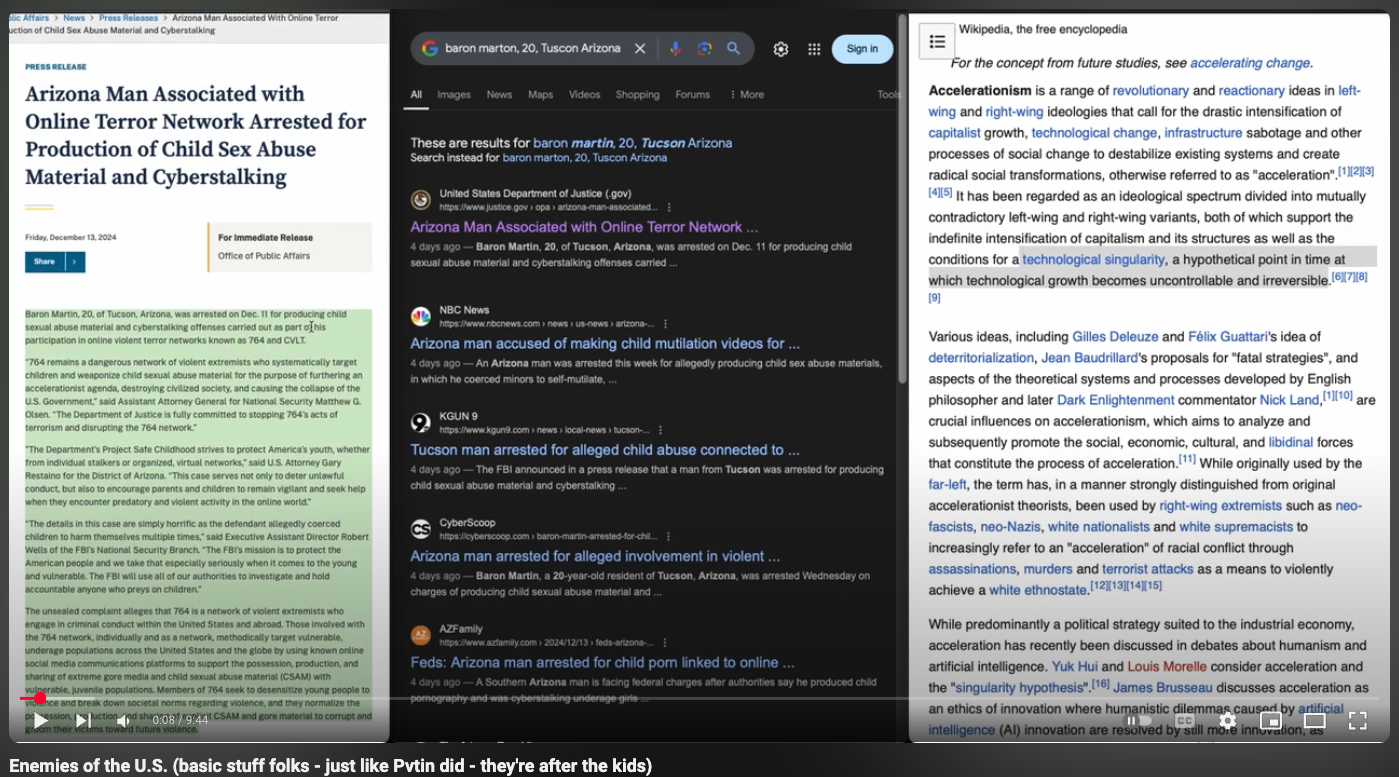Skip to next video in player controls
The height and width of the screenshot is (777, 1399).
pos(83,720)
